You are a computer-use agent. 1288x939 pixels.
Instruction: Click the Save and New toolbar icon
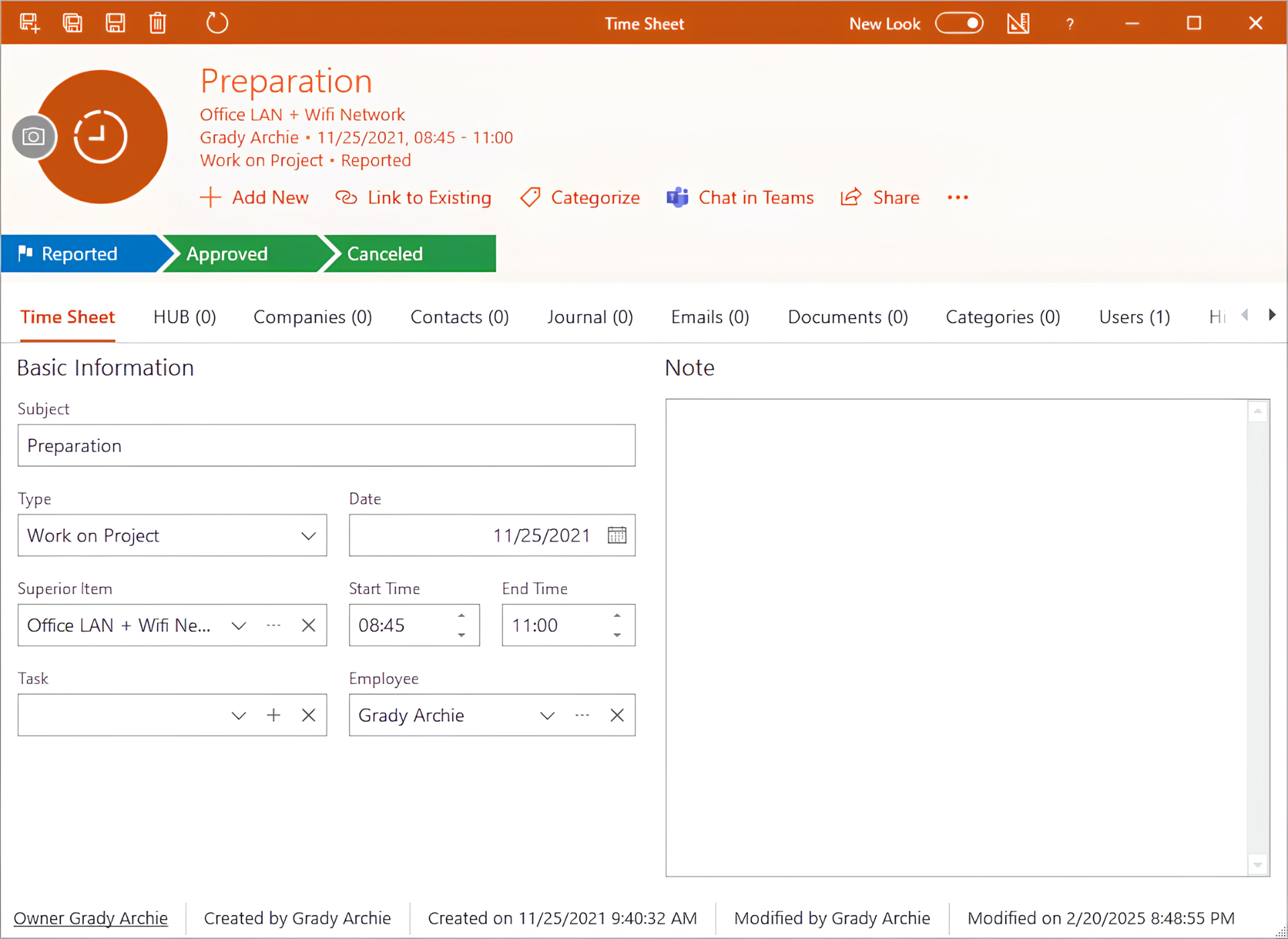30,23
